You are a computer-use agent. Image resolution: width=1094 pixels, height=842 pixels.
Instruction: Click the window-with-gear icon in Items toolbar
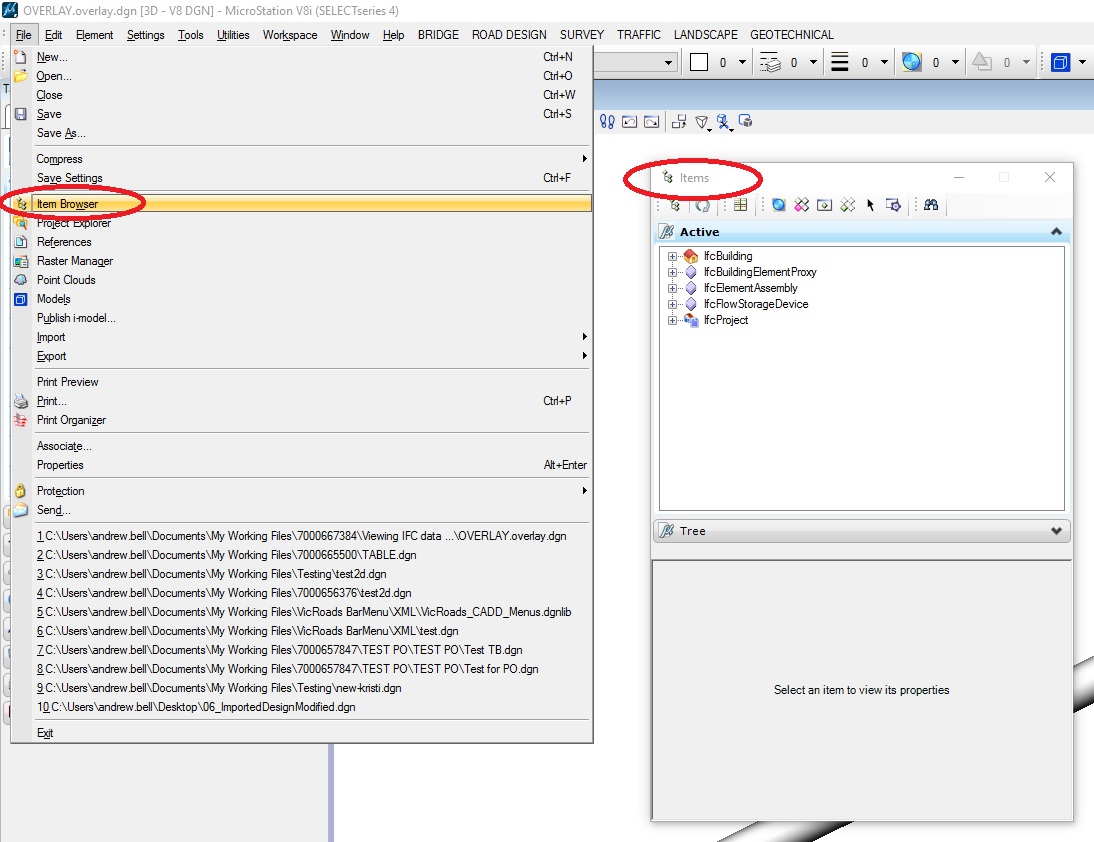pos(893,205)
